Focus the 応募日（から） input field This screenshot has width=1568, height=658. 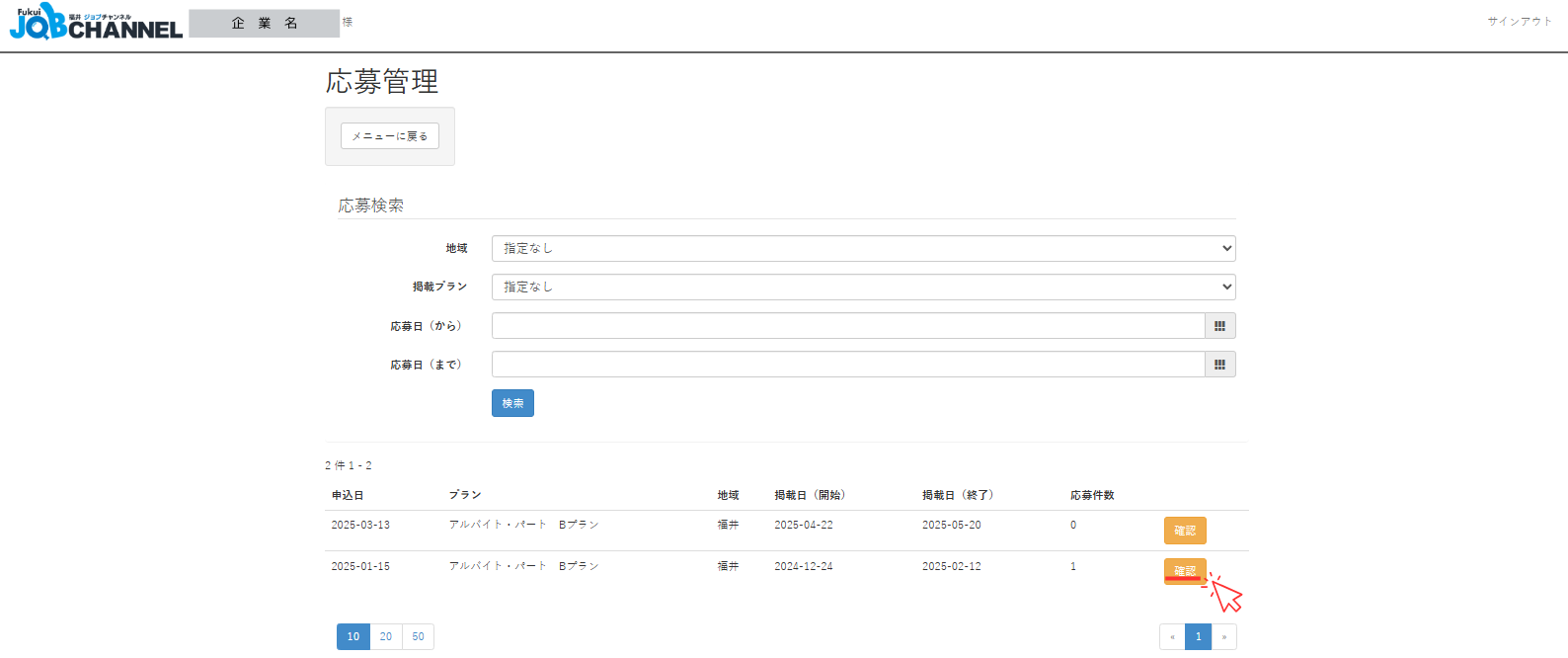pyautogui.click(x=848, y=326)
